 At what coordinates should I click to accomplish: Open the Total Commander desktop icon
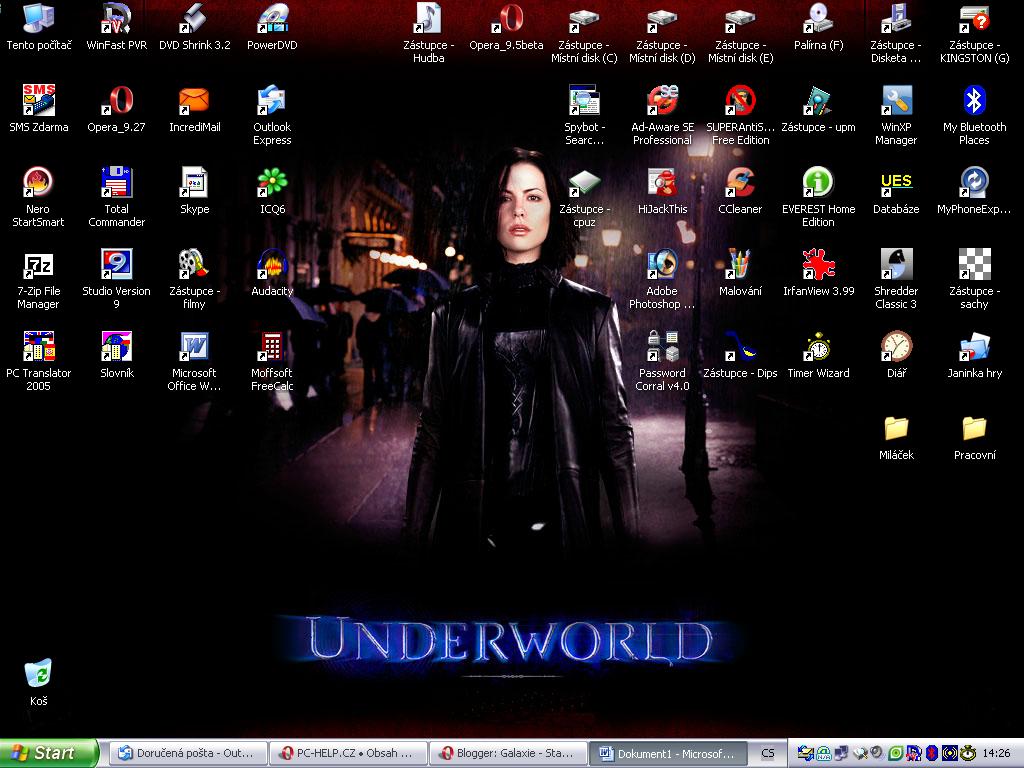117,184
